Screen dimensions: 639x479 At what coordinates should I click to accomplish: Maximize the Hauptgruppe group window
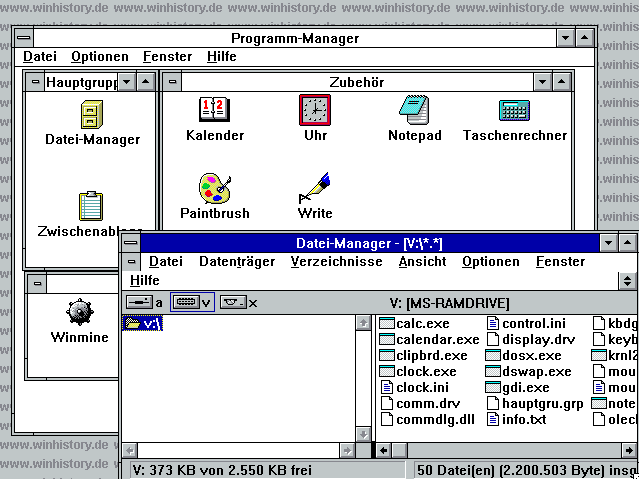pos(145,82)
